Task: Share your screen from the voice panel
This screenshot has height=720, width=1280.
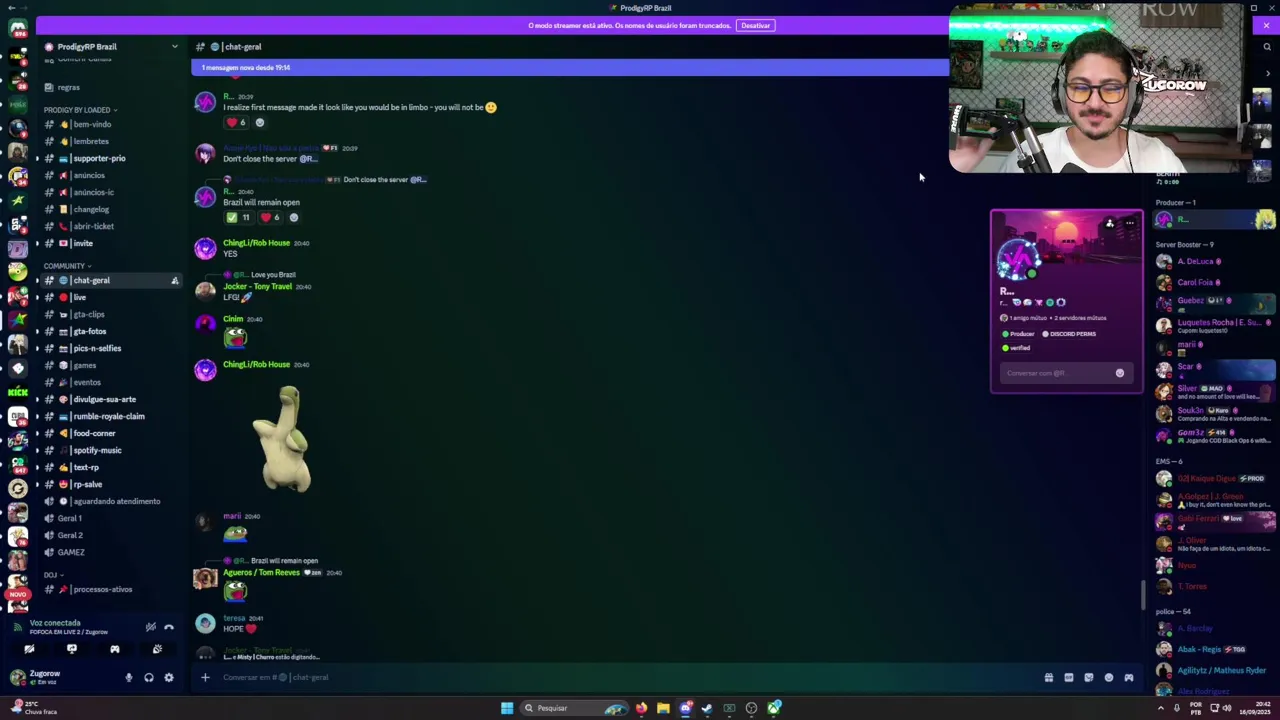Action: 72,649
